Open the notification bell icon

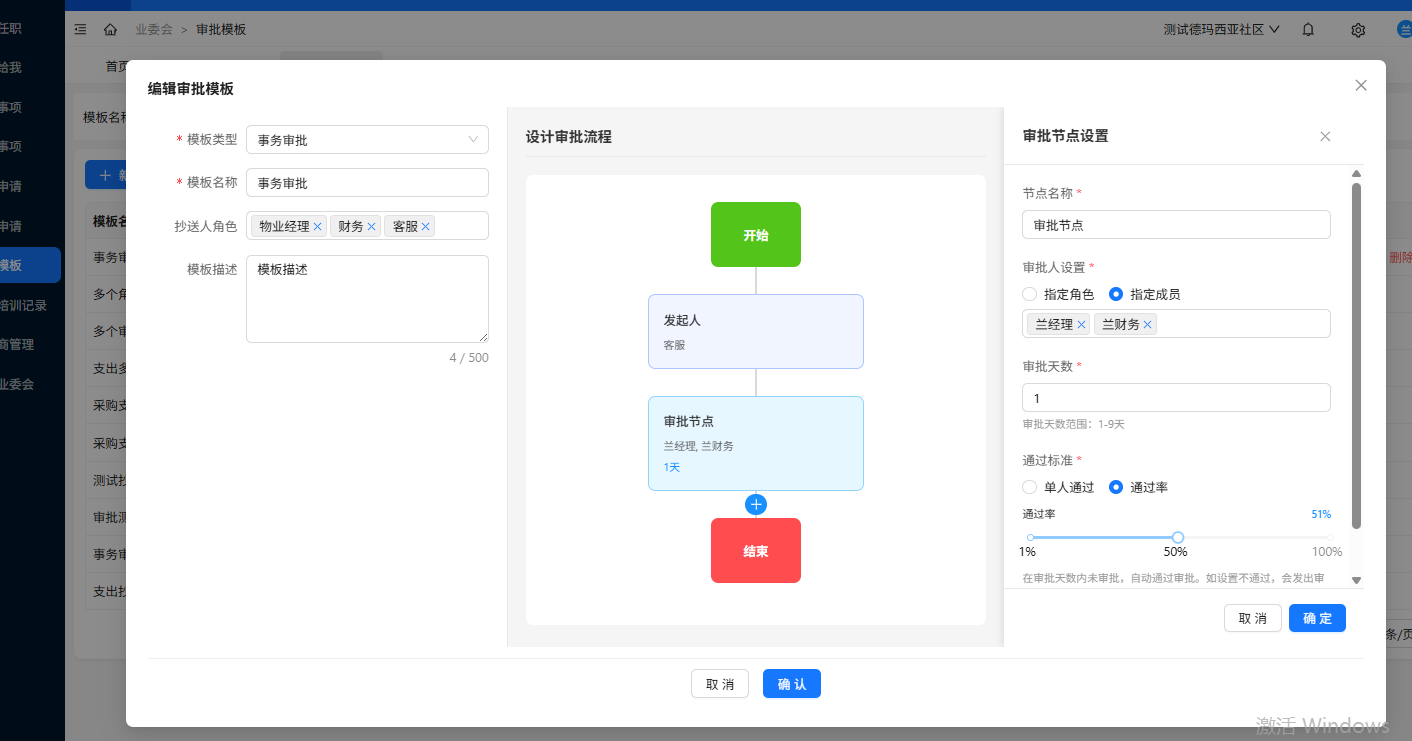click(x=1308, y=30)
